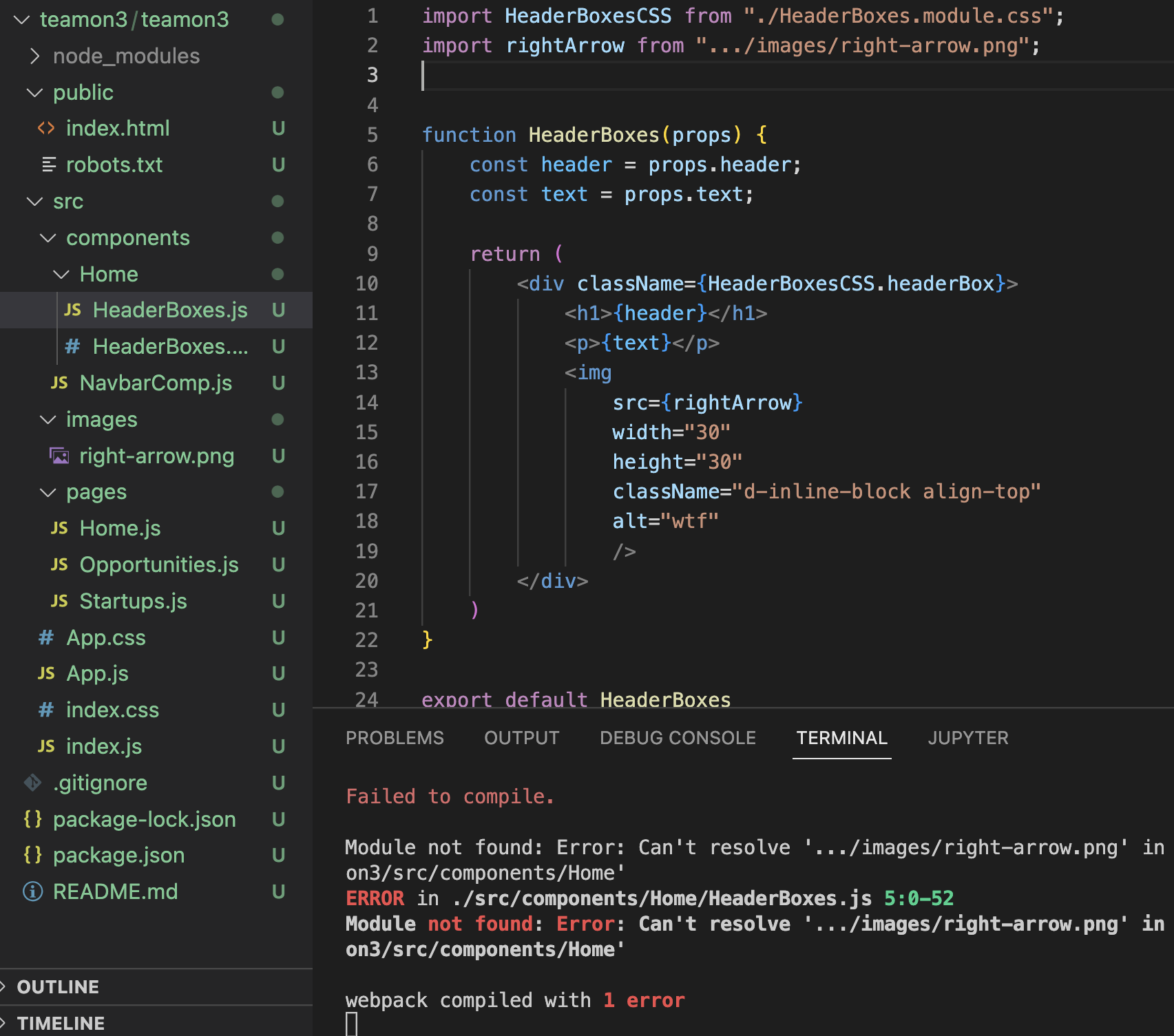Click the JS icon of index.js
The height and width of the screenshot is (1036, 1174).
click(46, 746)
